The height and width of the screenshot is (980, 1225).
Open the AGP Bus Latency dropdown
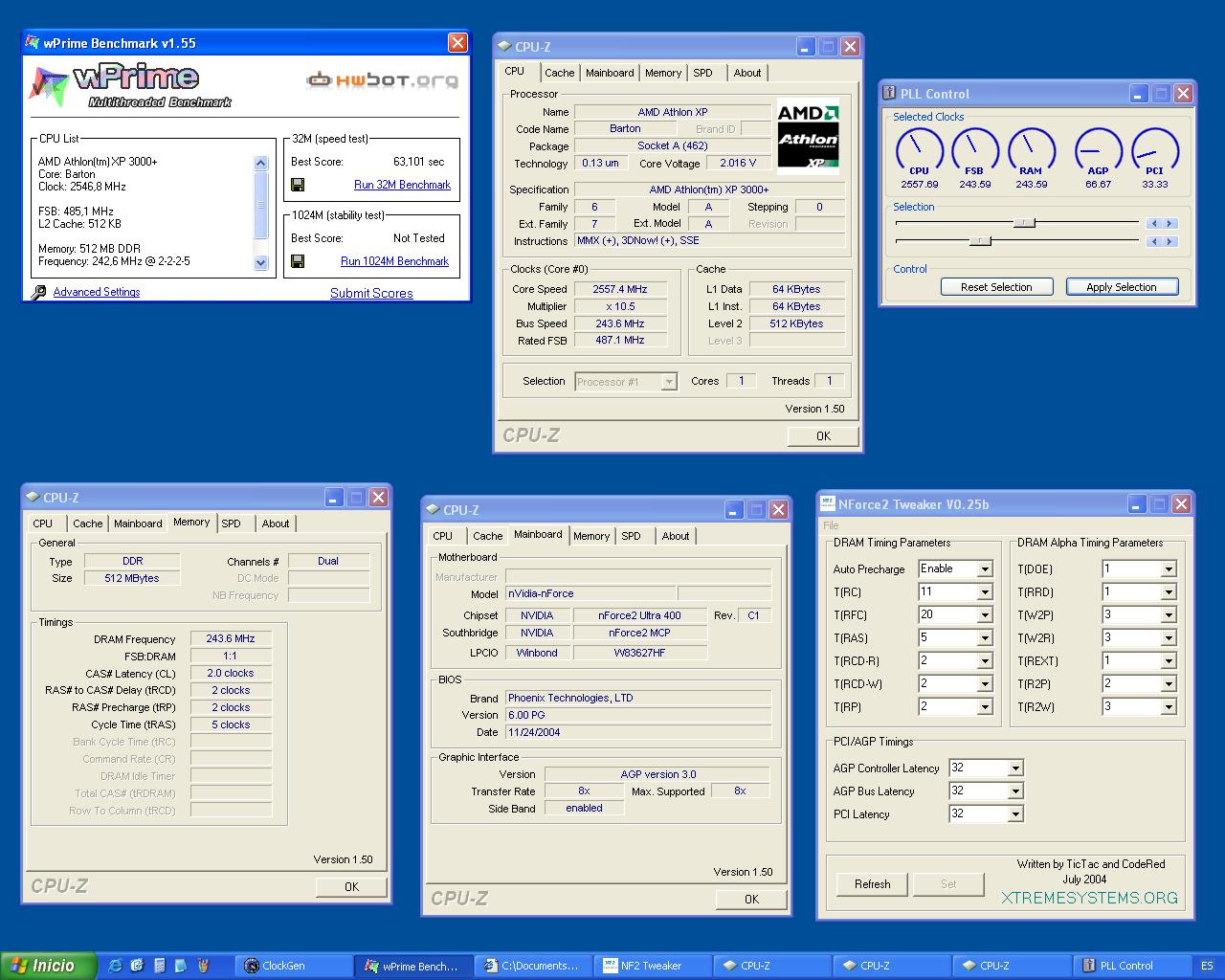1015,791
